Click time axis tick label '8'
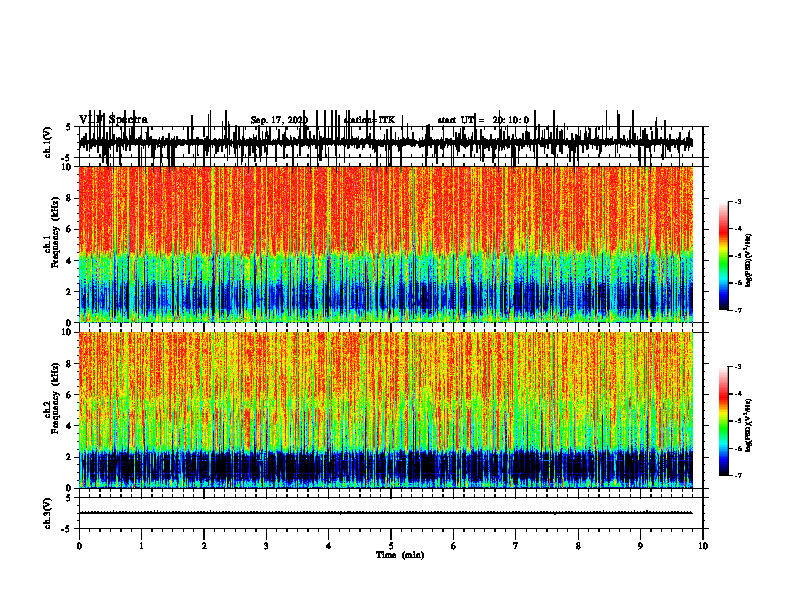 [x=578, y=546]
